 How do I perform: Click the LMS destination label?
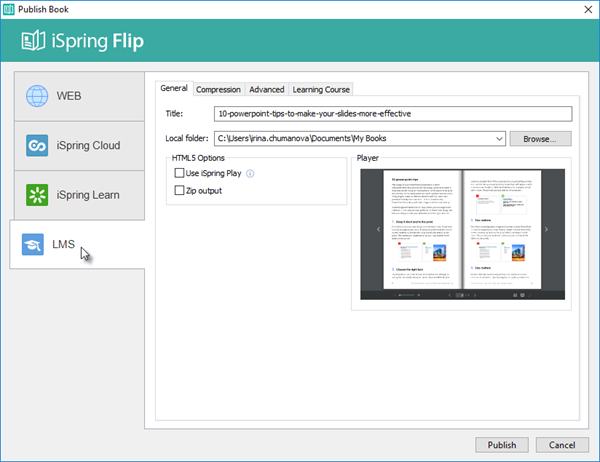[x=64, y=244]
